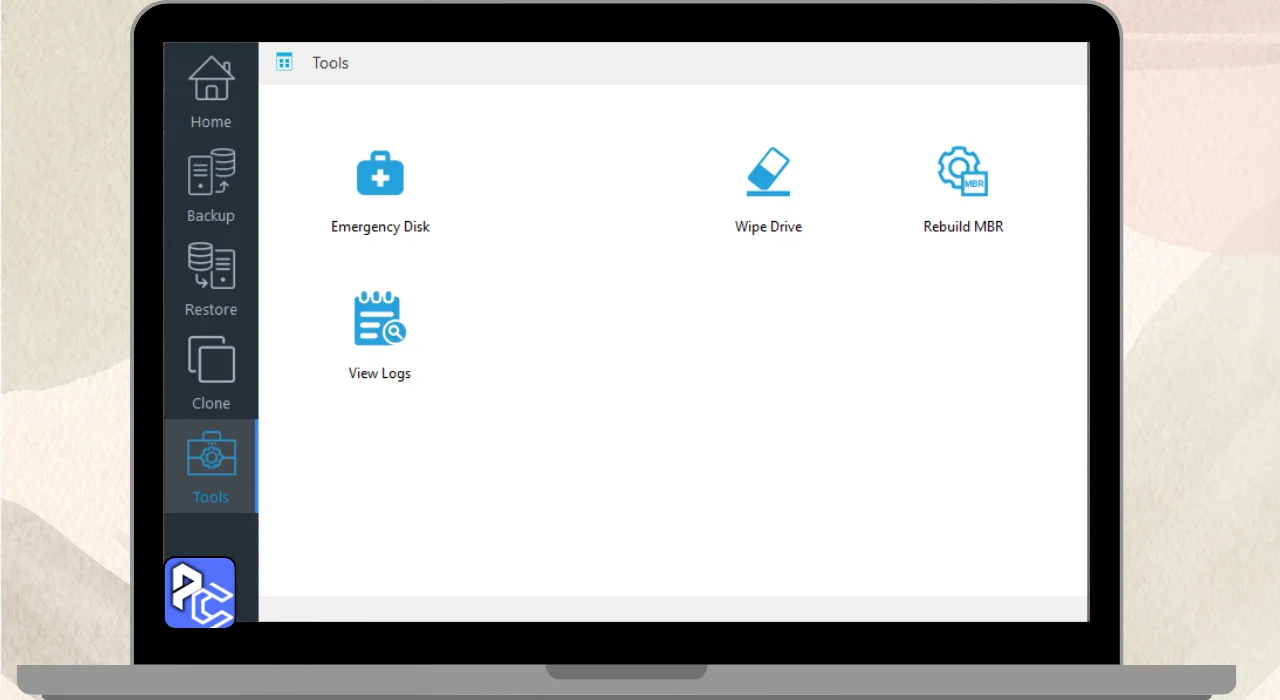This screenshot has height=700, width=1280.
Task: Click the "Emergency Disk" label
Action: click(x=380, y=227)
